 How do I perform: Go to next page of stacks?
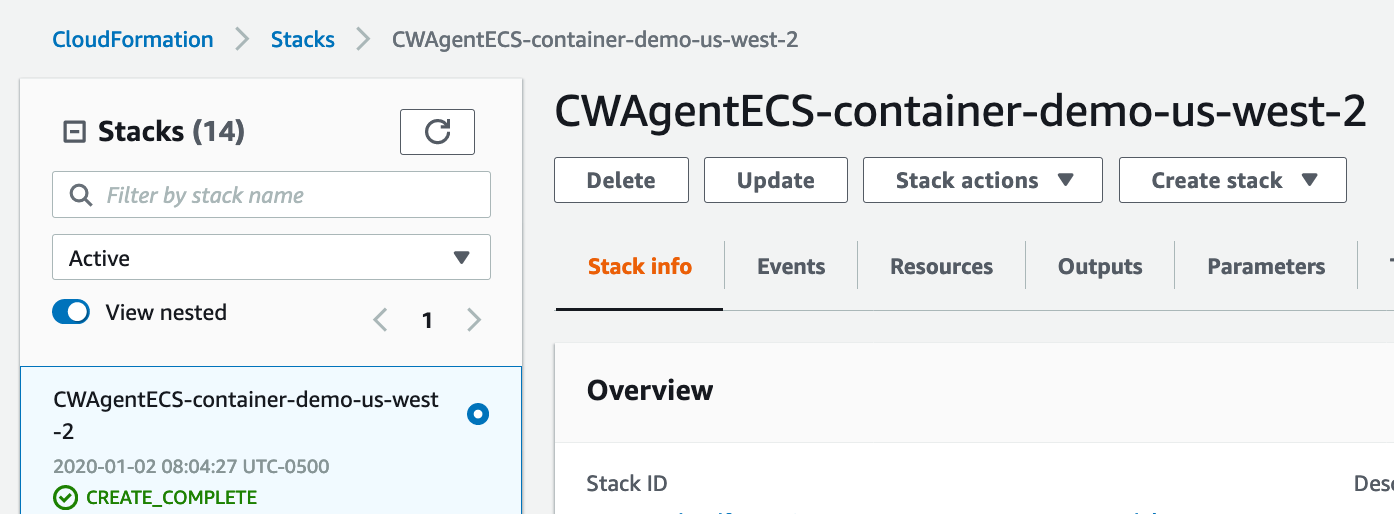point(474,320)
